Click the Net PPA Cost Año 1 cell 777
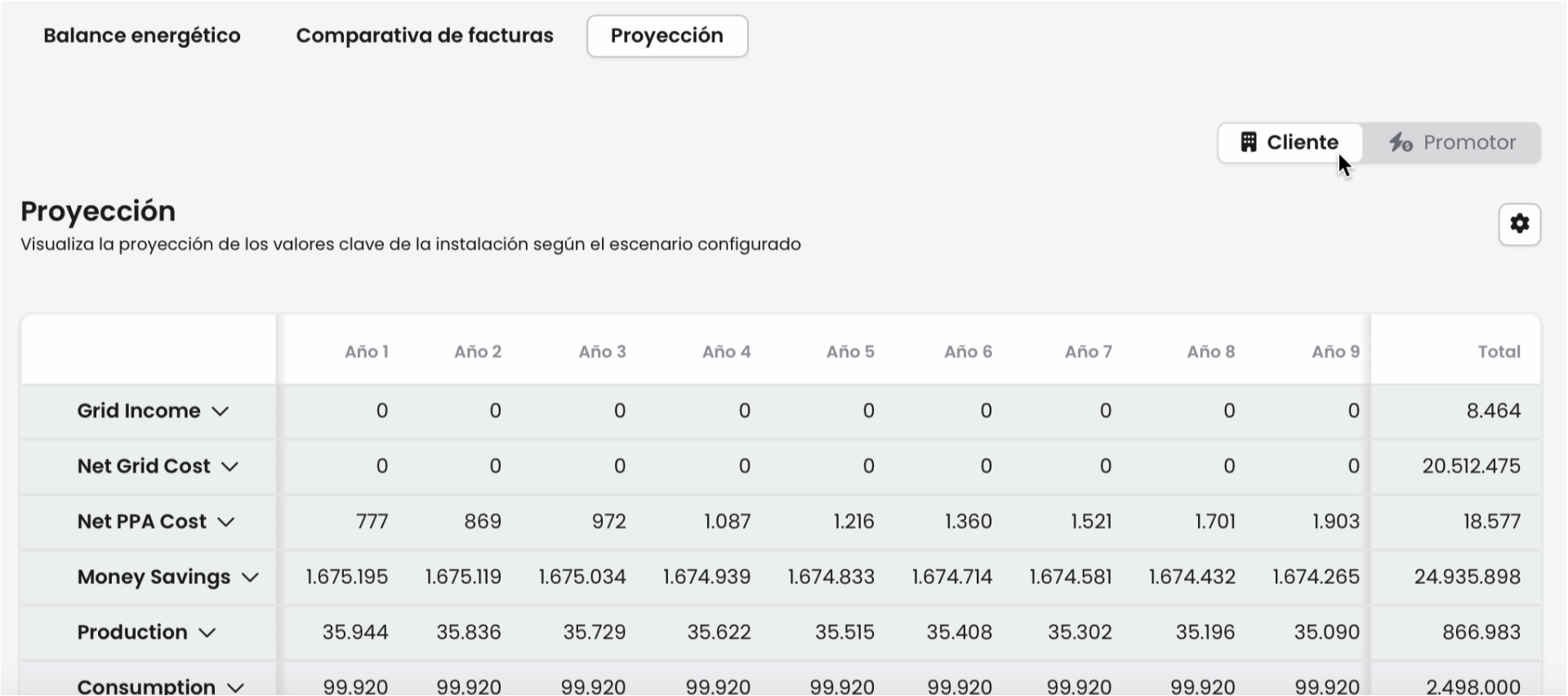Screen dimensions: 1568x696 click(372, 522)
